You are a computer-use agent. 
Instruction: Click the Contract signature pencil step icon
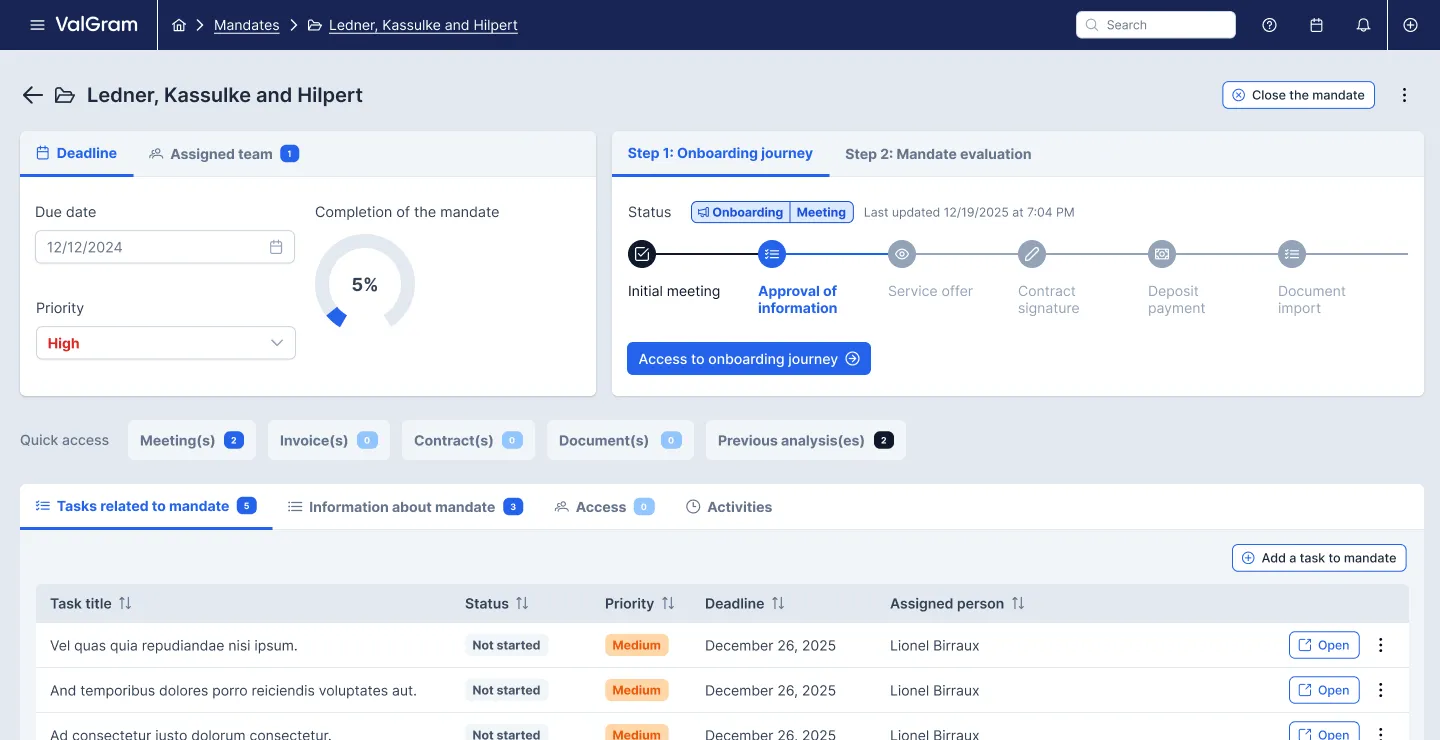tap(1031, 254)
